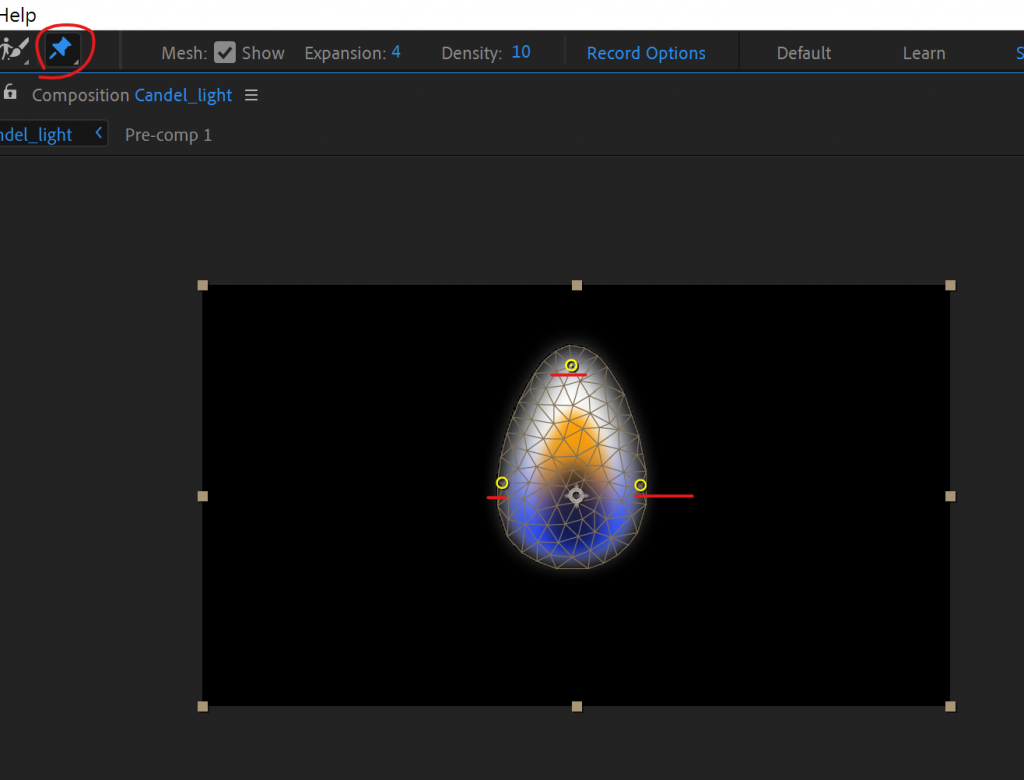Open the Composition panel menu icon
Screen dimensions: 1024x780
(251, 95)
